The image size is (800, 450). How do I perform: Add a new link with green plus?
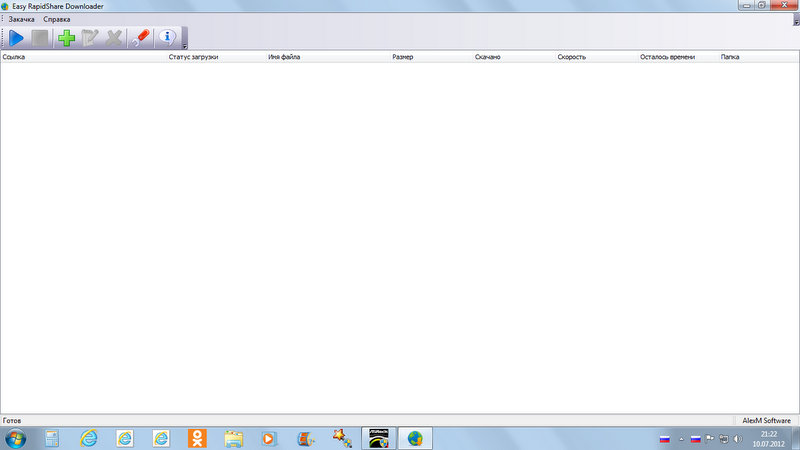tap(66, 38)
